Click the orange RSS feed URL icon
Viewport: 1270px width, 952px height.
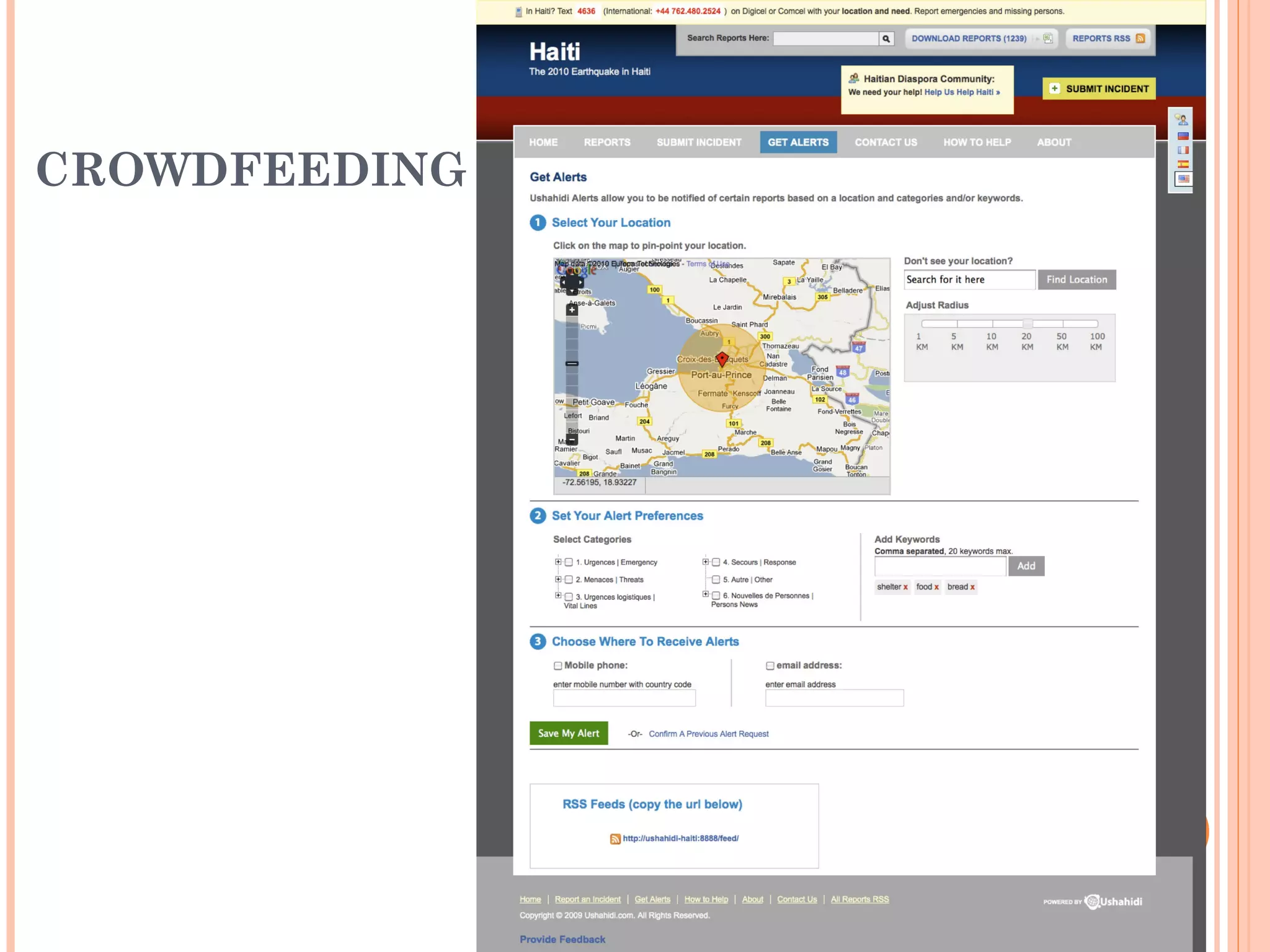click(615, 839)
